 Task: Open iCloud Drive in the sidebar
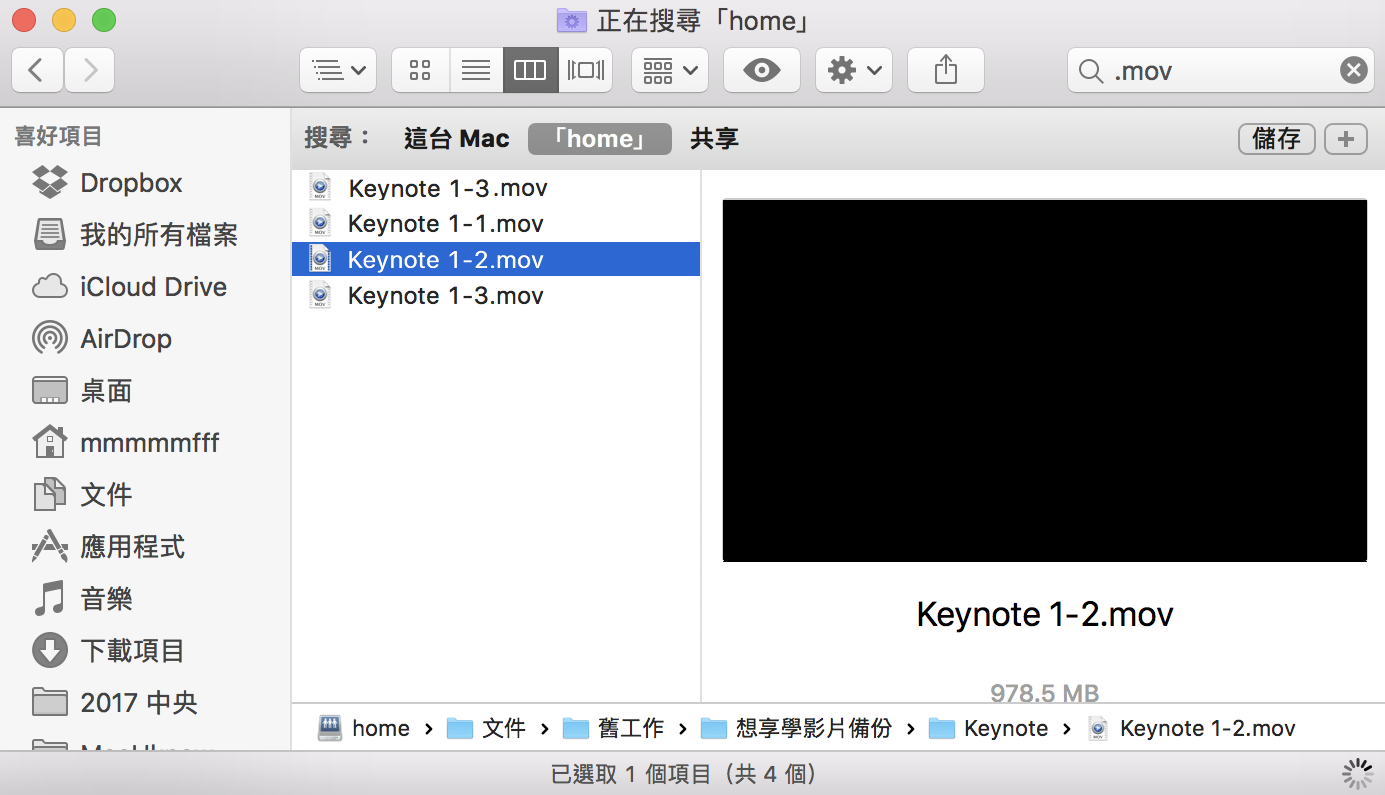tap(153, 287)
